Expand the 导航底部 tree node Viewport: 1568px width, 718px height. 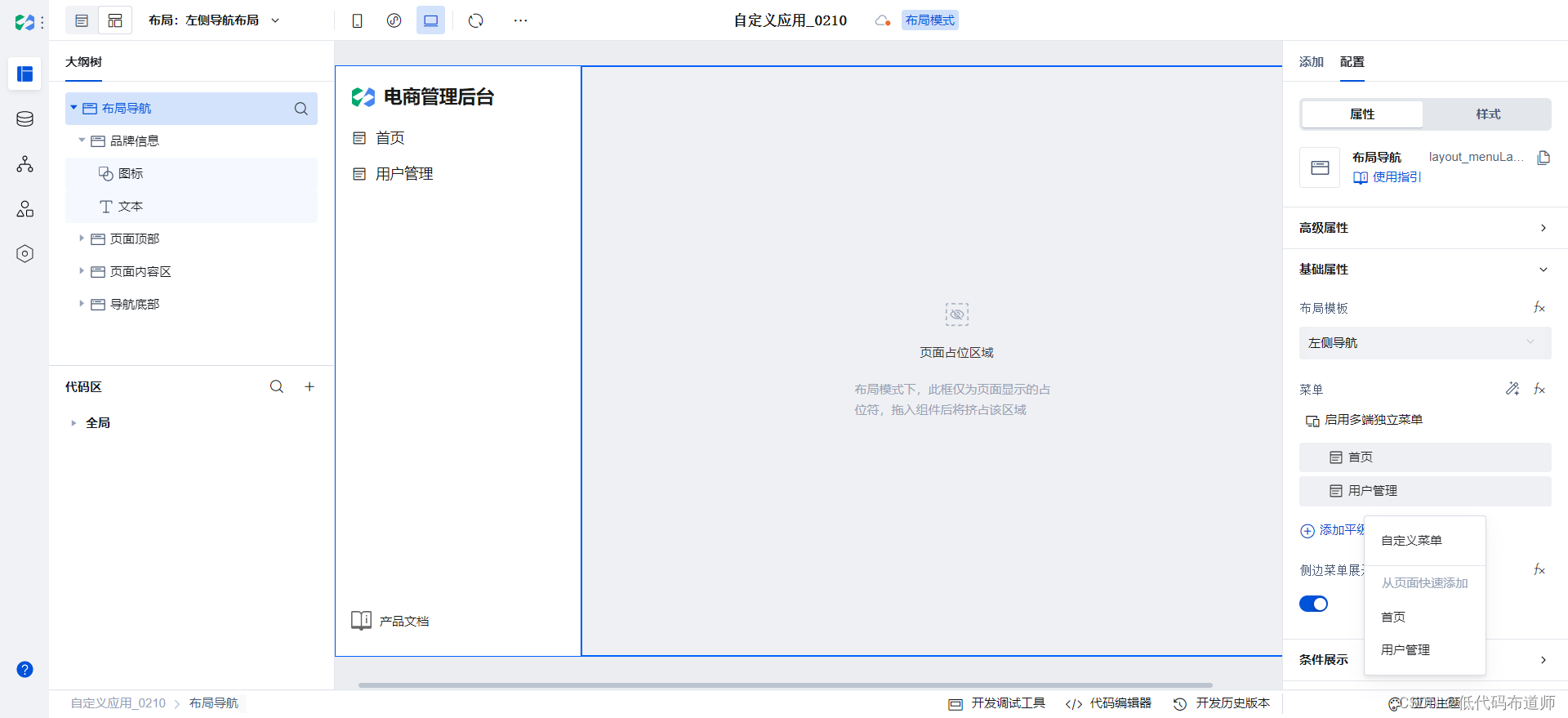point(82,304)
